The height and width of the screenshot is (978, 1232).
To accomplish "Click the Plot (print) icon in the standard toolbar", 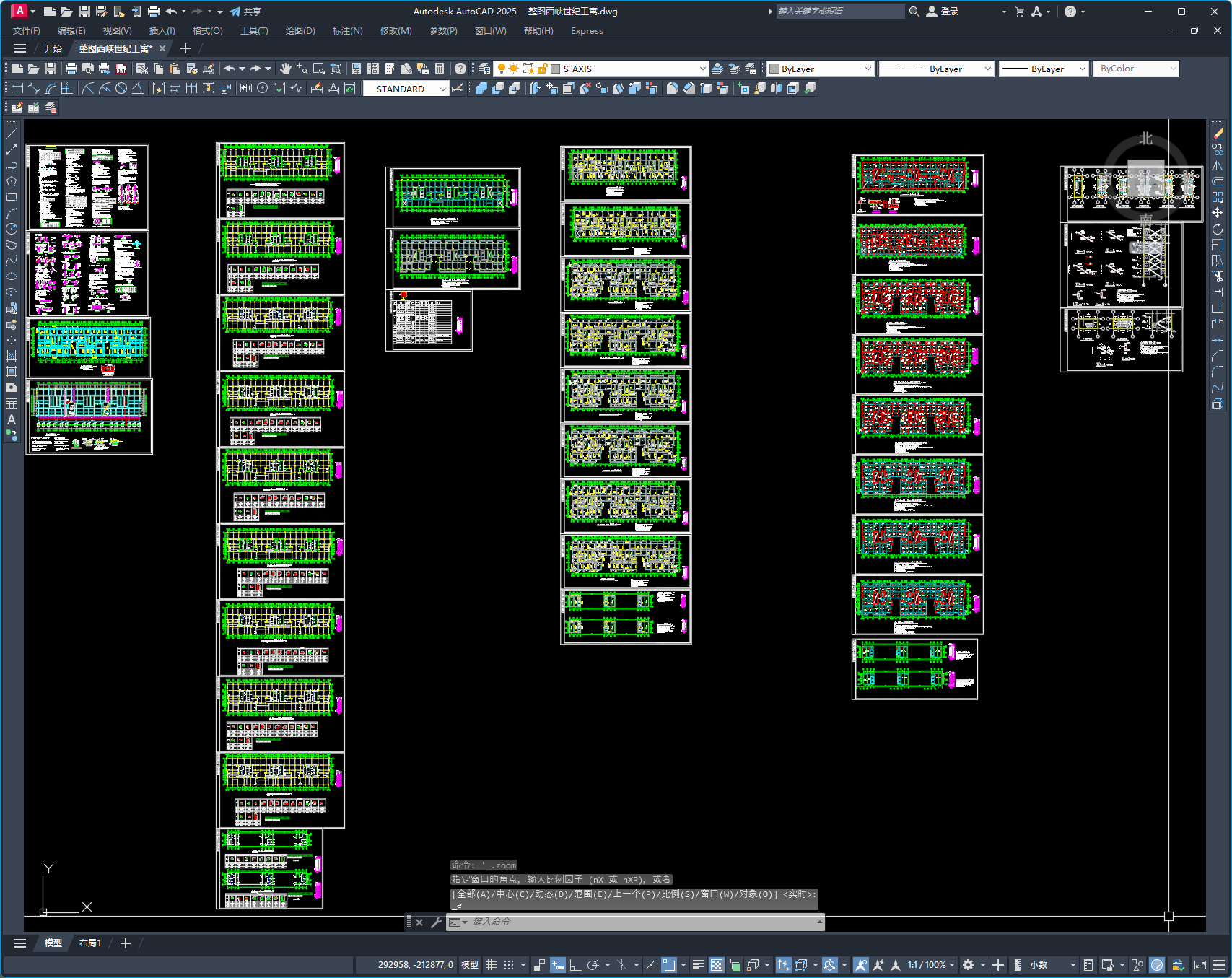I will (71, 69).
